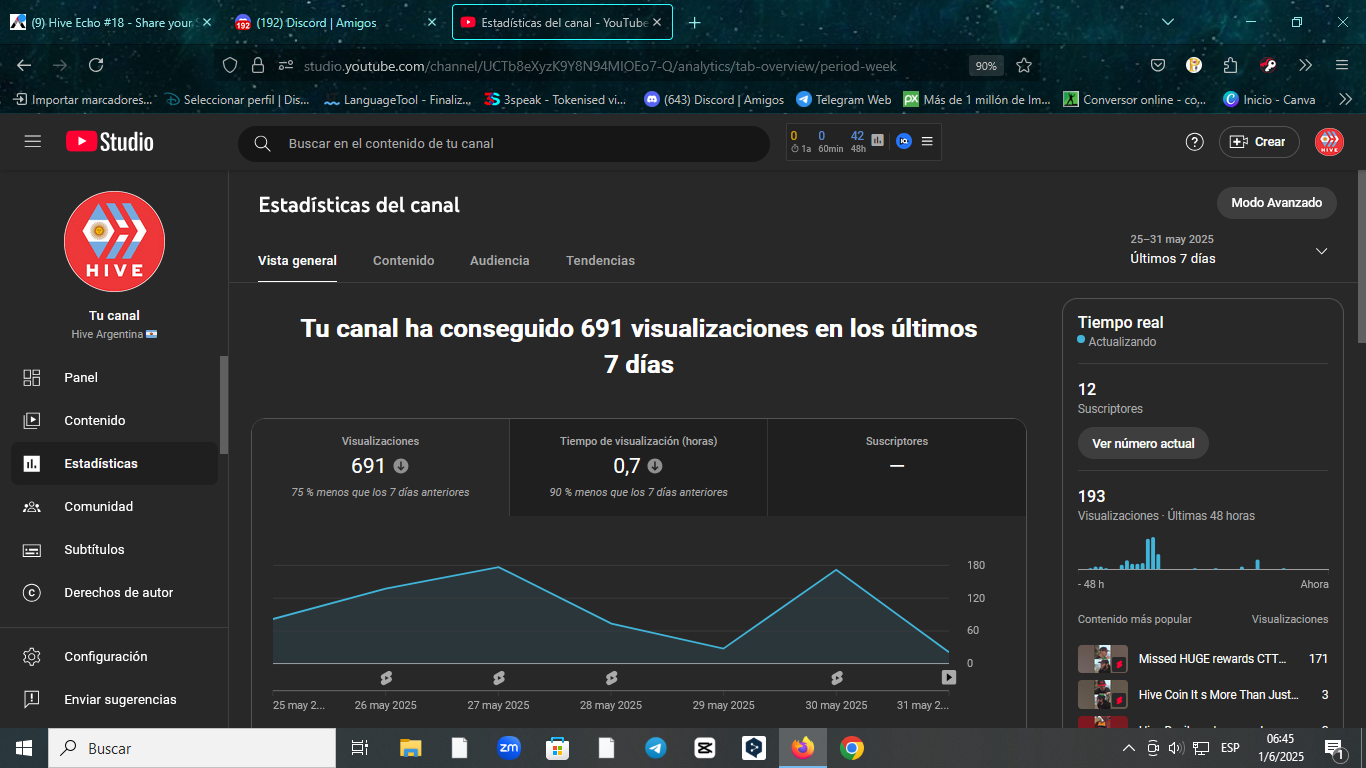Click the Windows Start button

click(24, 748)
